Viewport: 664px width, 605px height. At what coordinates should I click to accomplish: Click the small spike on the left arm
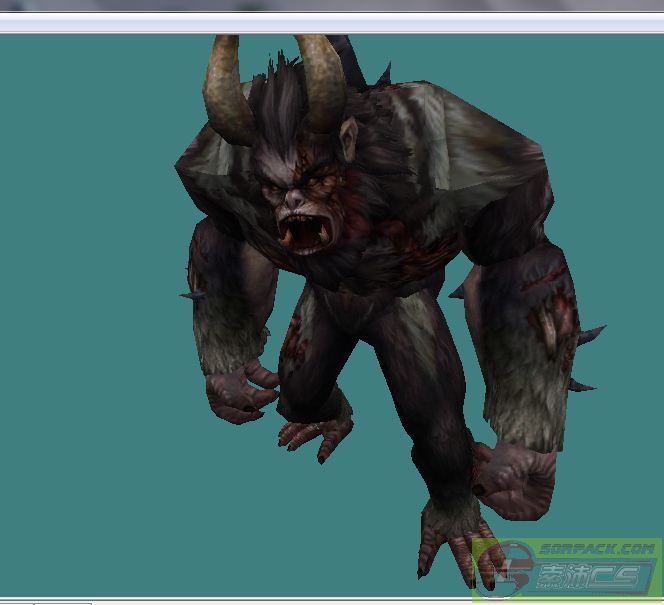tap(186, 294)
